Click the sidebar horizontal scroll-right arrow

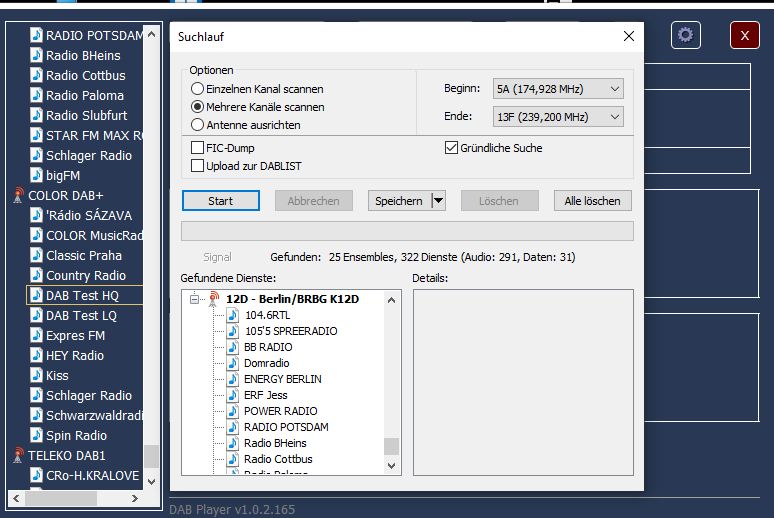point(134,499)
